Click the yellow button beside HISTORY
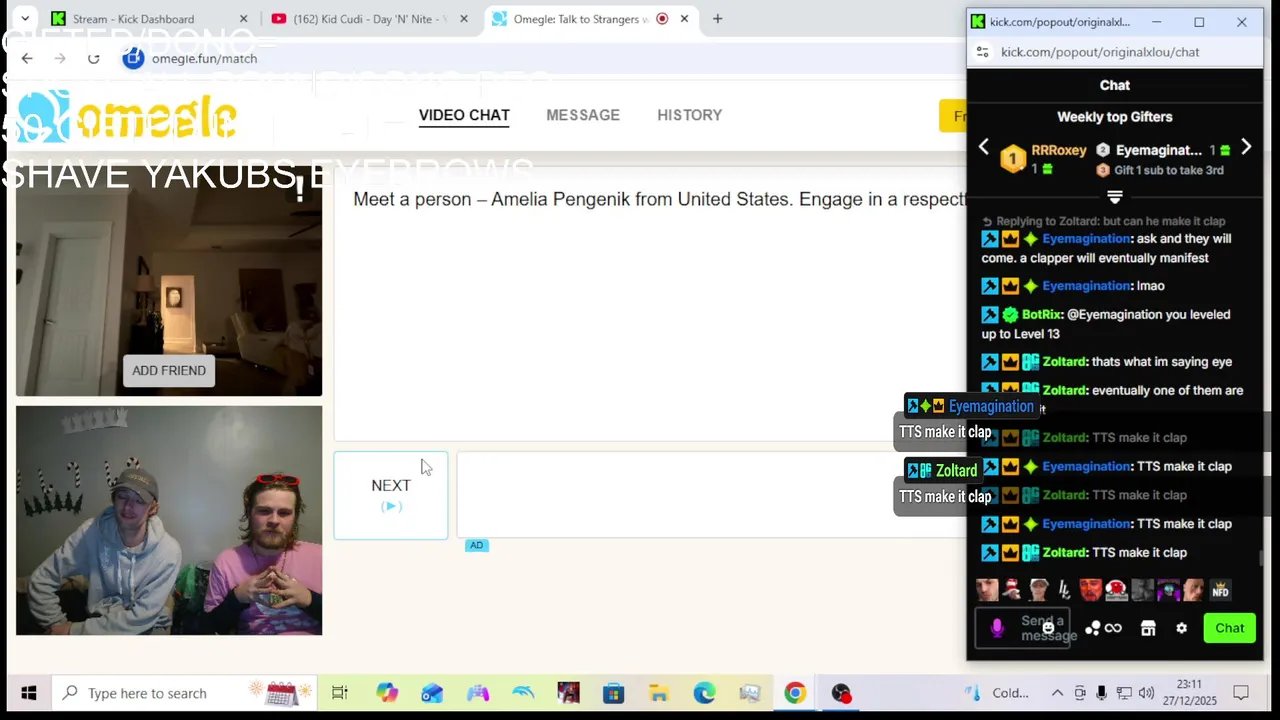The height and width of the screenshot is (720, 1280). pyautogui.click(x=953, y=116)
